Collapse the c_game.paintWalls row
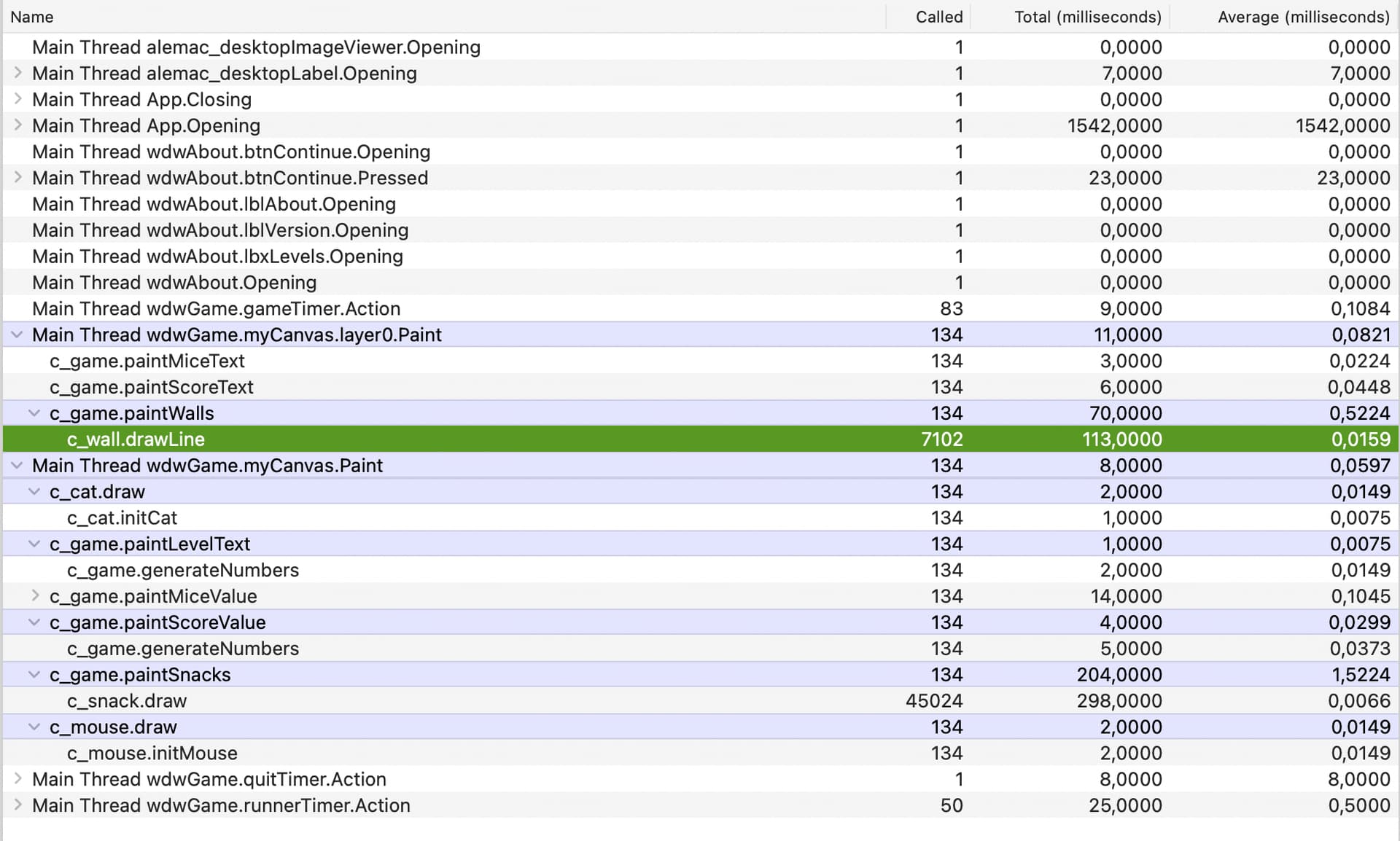 34,413
